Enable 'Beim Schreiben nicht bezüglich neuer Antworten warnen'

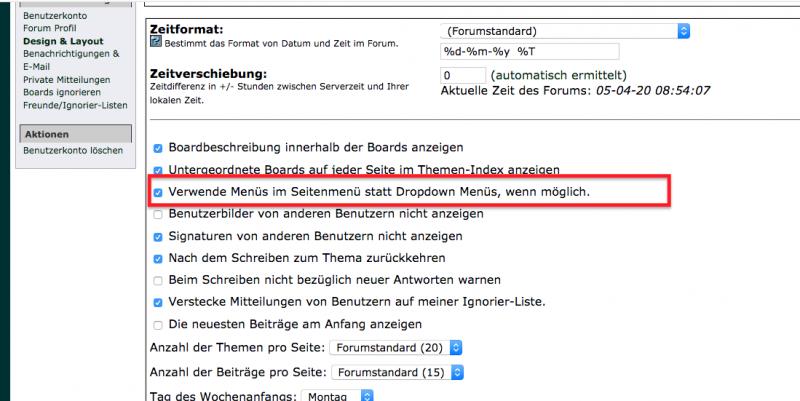[x=158, y=280]
